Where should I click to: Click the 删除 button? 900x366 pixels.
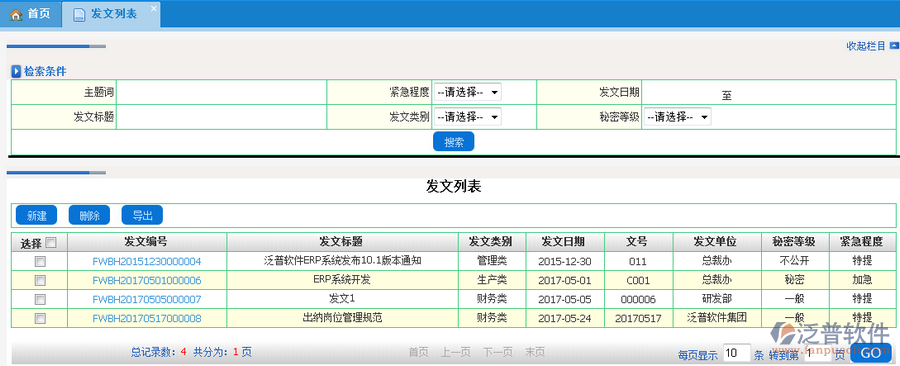click(x=89, y=215)
